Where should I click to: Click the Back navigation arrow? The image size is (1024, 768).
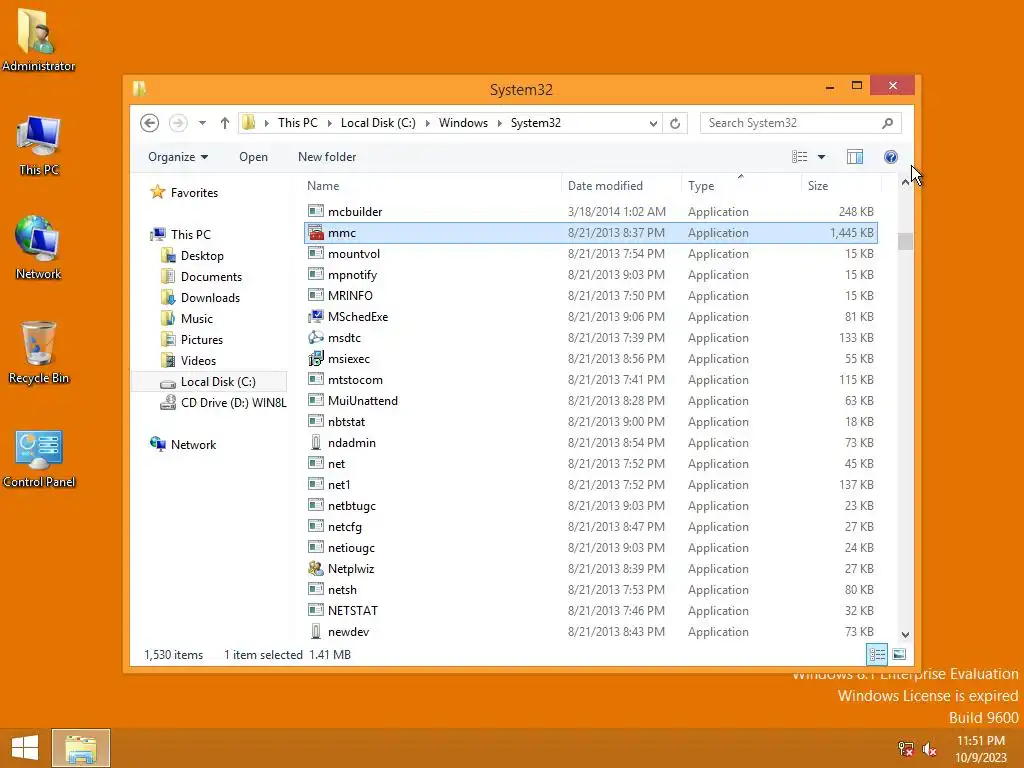(x=150, y=123)
